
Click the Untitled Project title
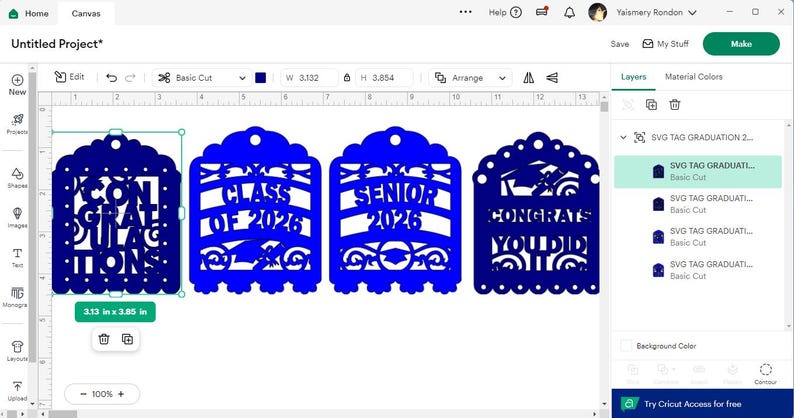(57, 44)
